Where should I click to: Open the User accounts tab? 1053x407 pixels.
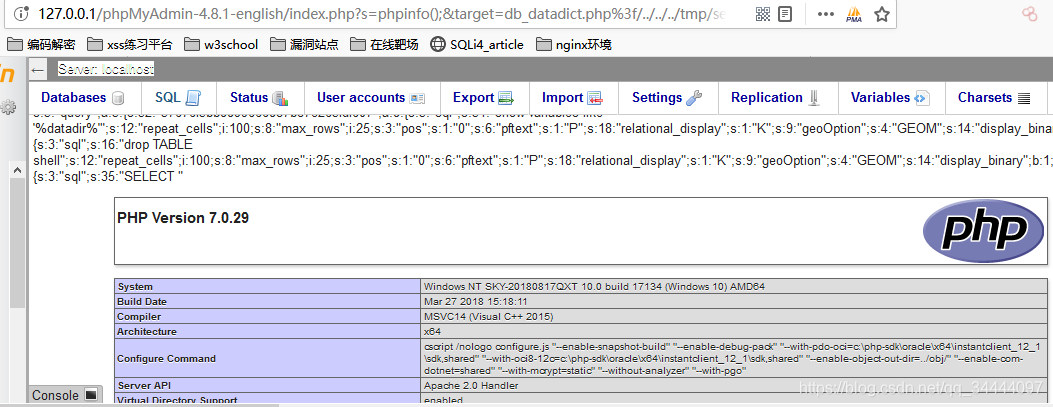click(371, 98)
